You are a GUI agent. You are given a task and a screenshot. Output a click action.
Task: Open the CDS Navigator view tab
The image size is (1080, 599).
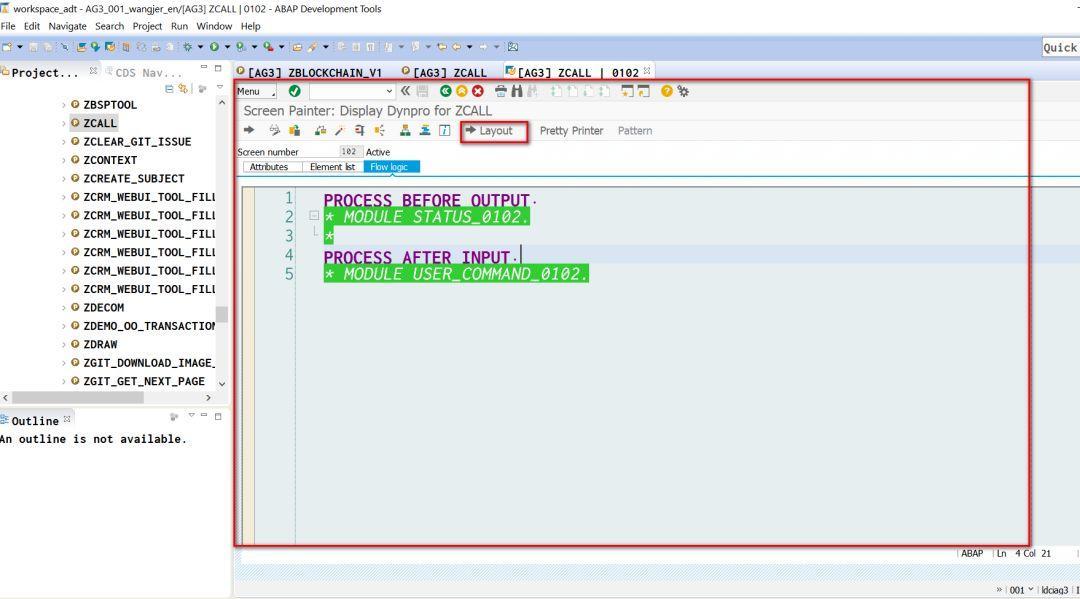click(145, 72)
